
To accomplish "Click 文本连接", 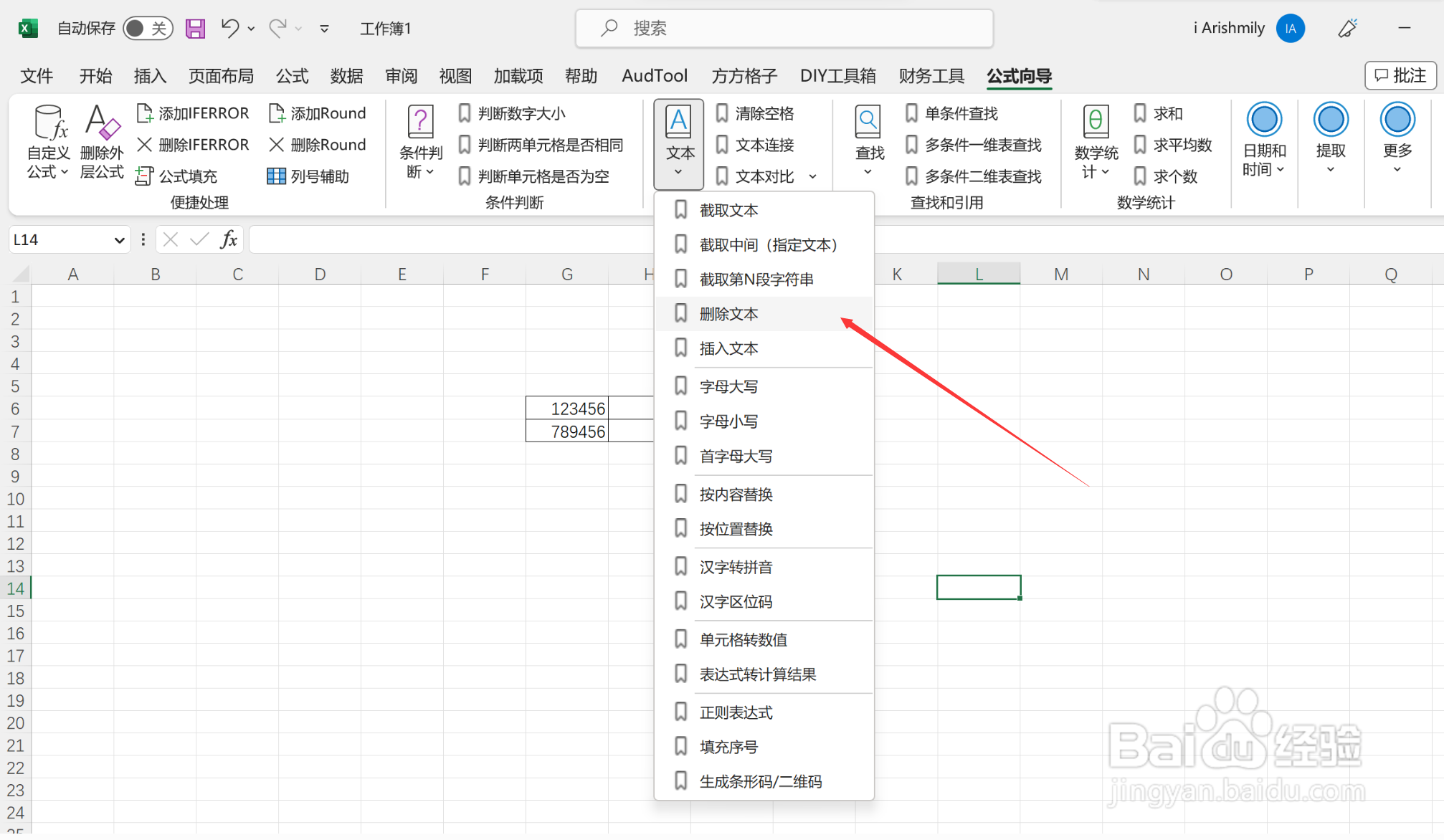I will point(756,145).
